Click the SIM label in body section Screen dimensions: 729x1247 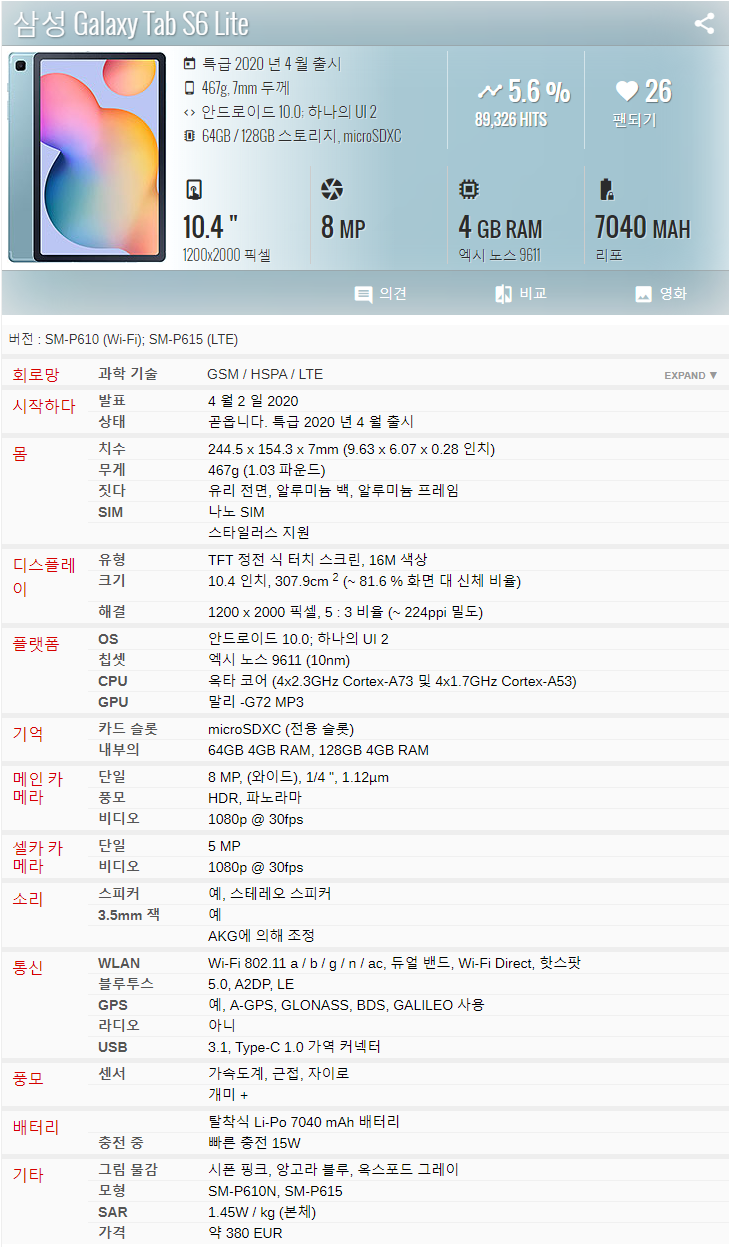coord(111,512)
